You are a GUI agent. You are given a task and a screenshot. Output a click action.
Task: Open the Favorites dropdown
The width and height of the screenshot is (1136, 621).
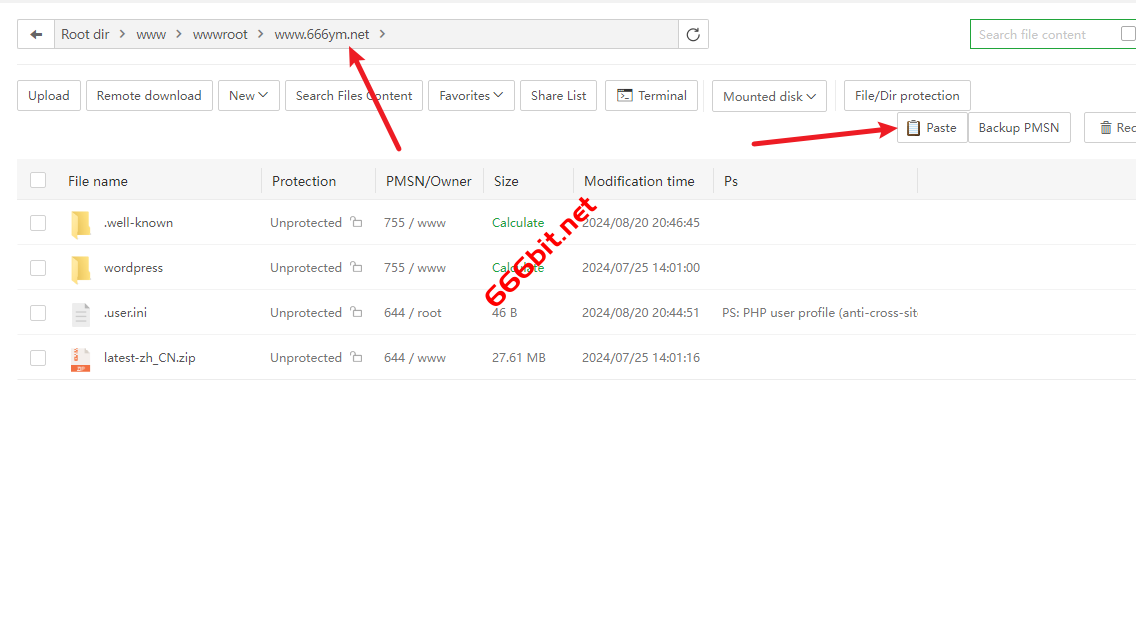pos(471,96)
